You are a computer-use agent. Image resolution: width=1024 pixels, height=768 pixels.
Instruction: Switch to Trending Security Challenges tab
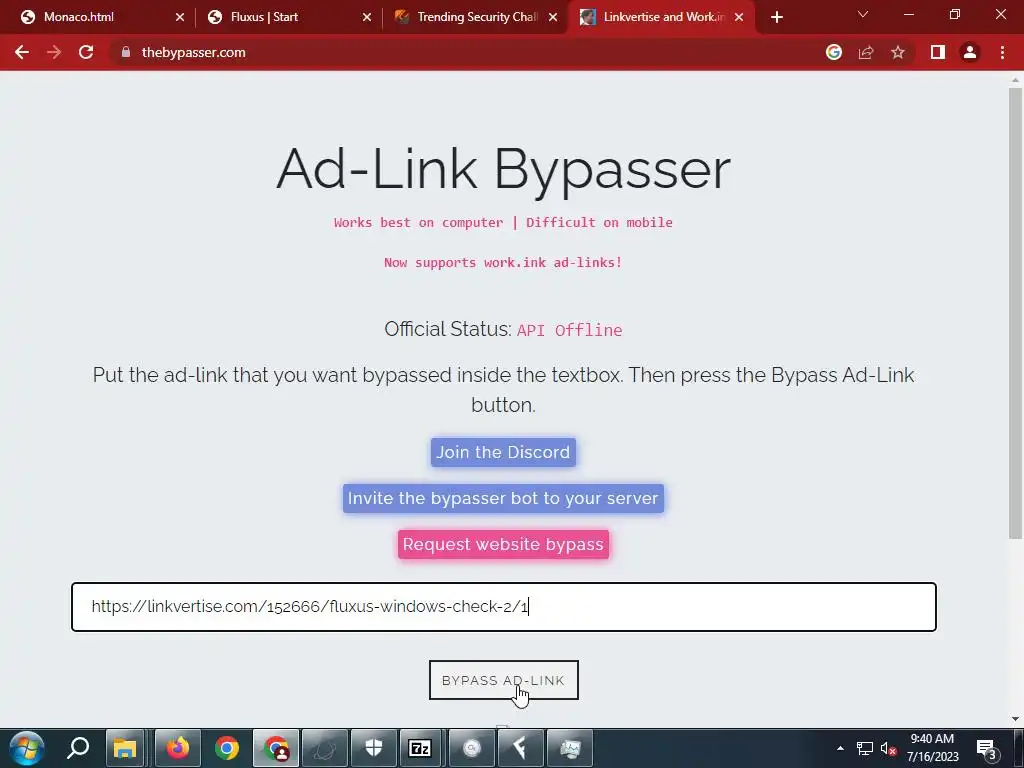477,17
